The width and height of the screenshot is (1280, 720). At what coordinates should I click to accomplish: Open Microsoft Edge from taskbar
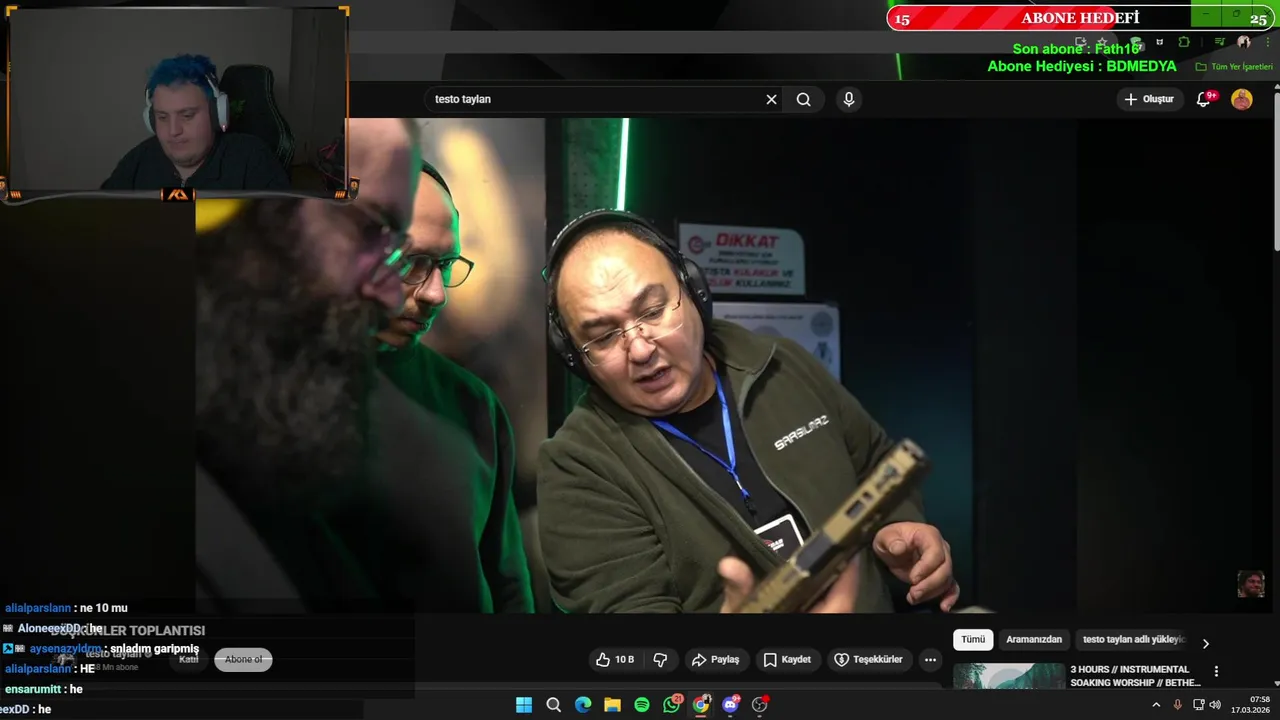(583, 705)
